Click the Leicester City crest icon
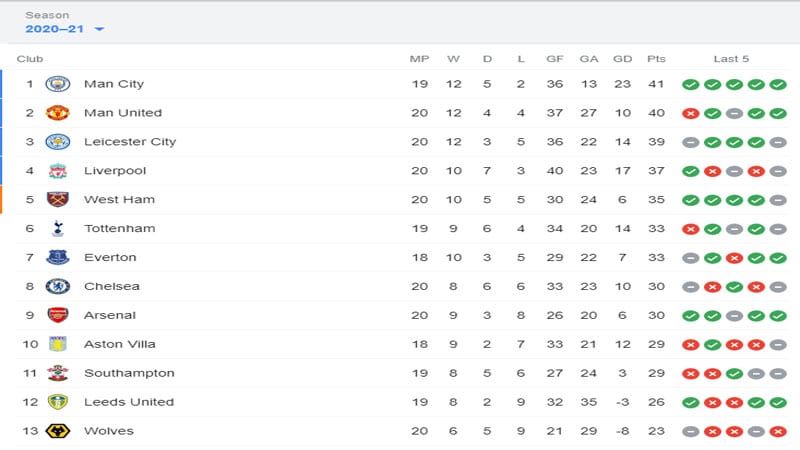Image resolution: width=800 pixels, height=450 pixels. [x=58, y=142]
